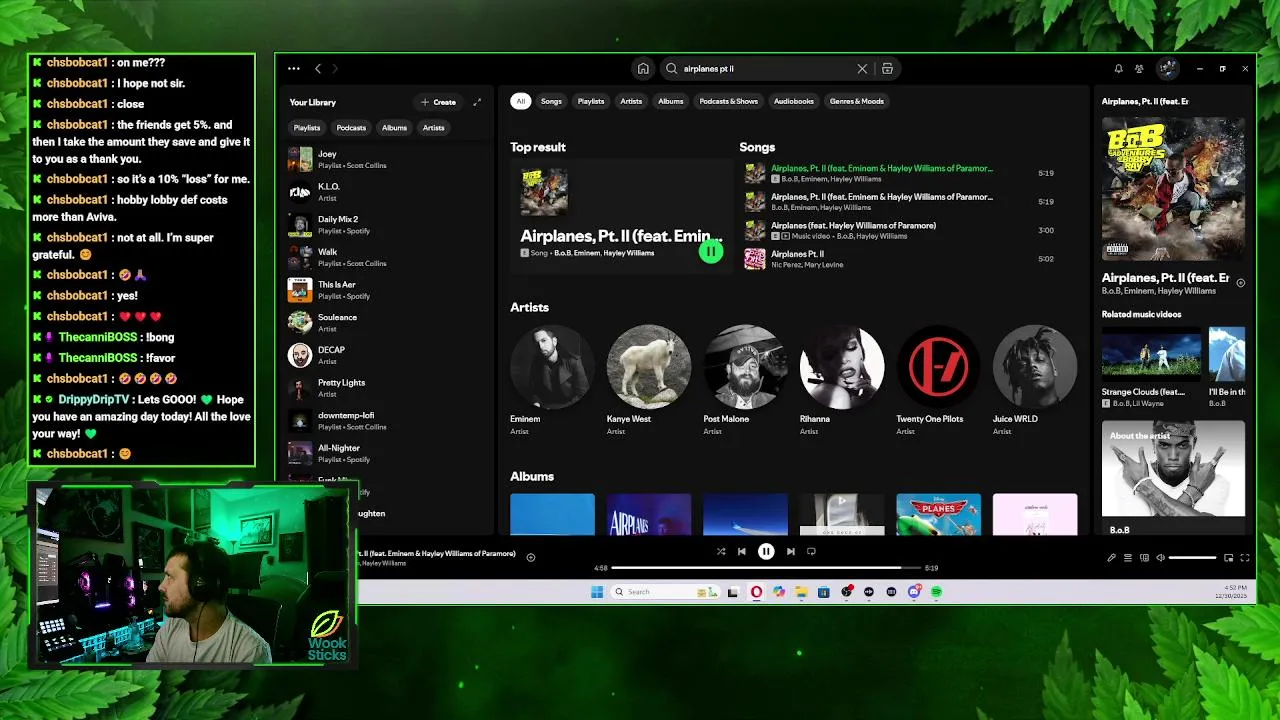Open Genres & Moods filter

[x=857, y=101]
